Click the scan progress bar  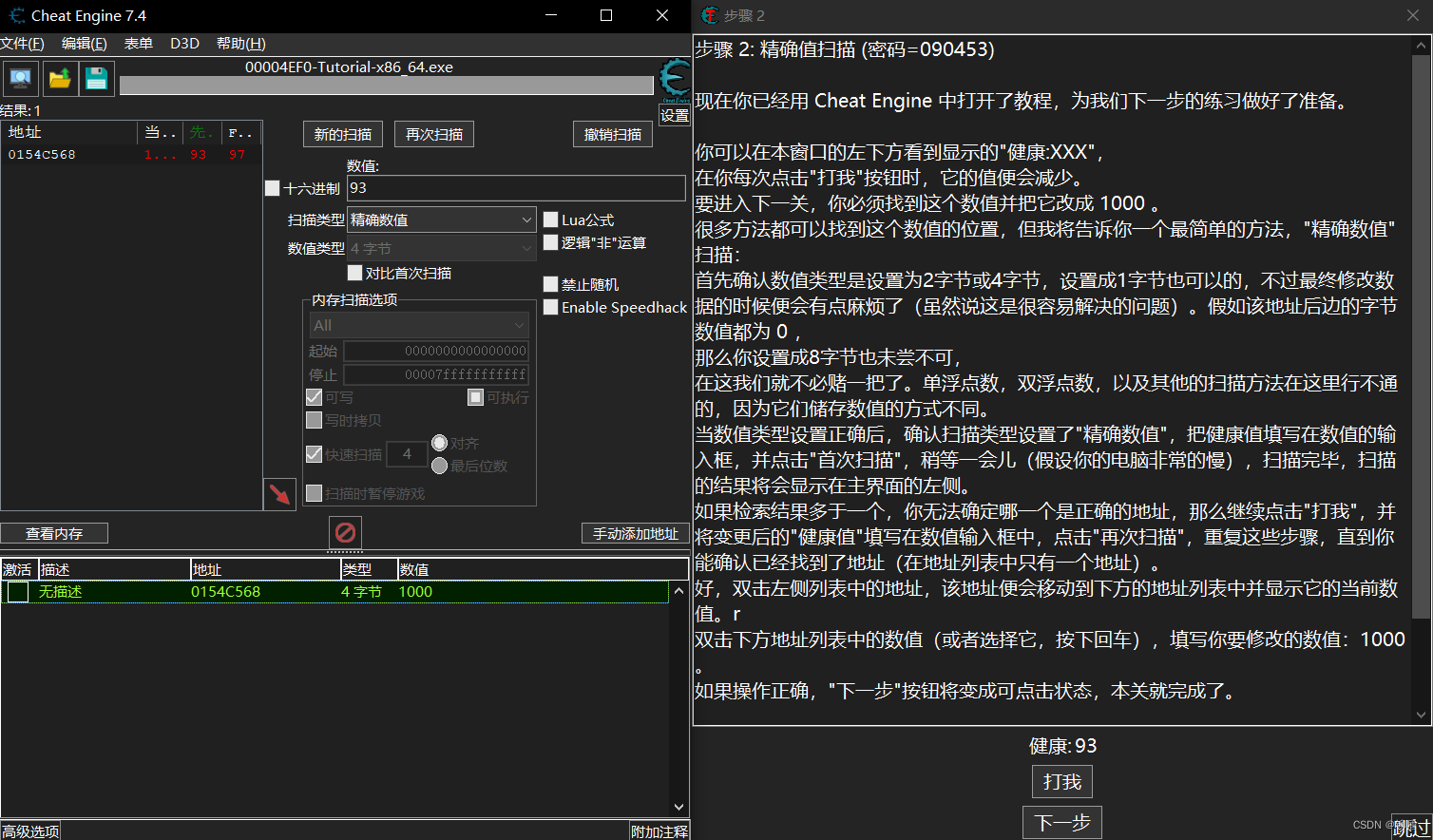387,86
